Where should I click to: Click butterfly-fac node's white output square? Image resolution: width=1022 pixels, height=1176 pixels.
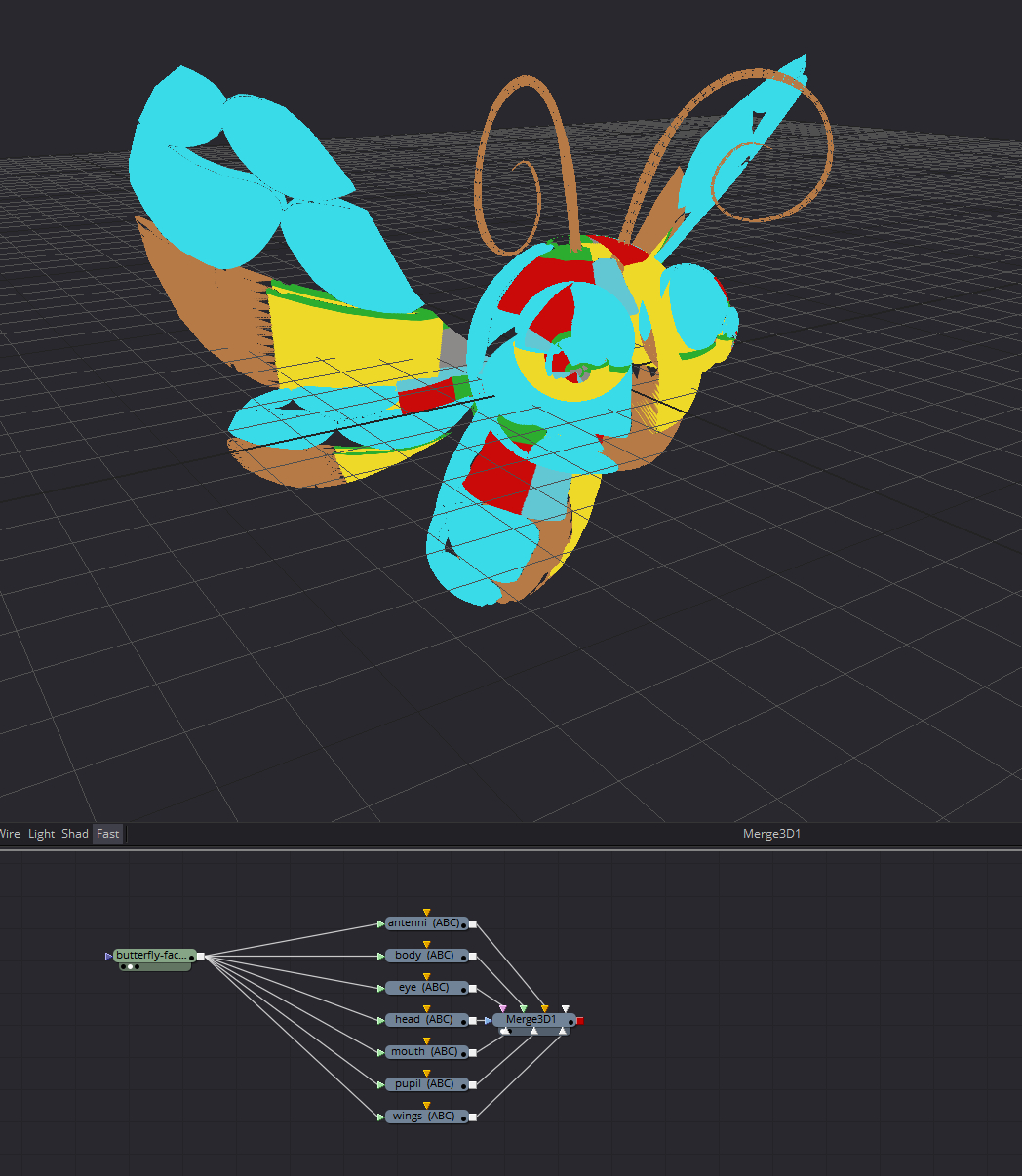tap(201, 957)
